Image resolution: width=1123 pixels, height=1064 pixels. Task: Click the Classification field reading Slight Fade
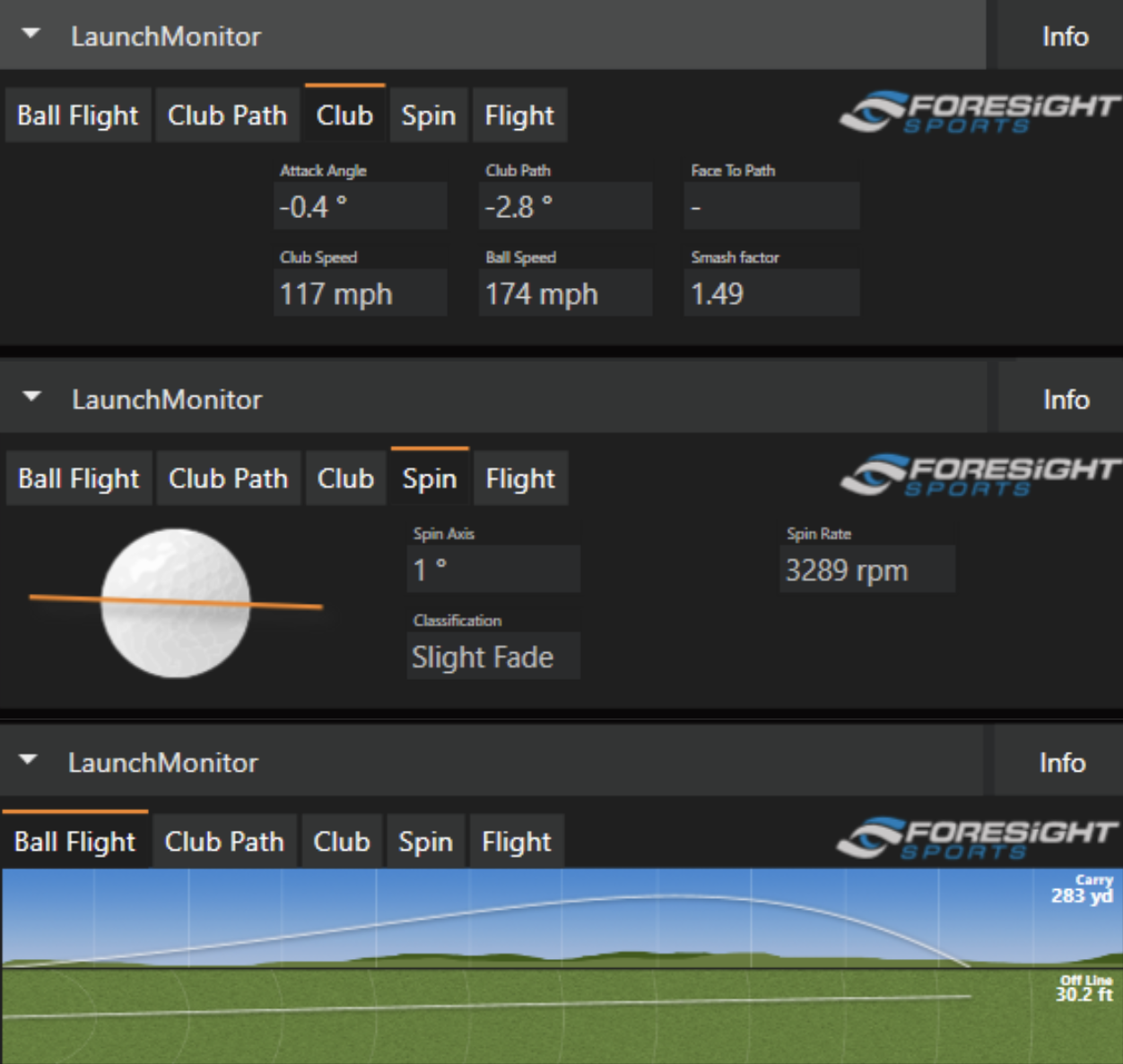(492, 658)
